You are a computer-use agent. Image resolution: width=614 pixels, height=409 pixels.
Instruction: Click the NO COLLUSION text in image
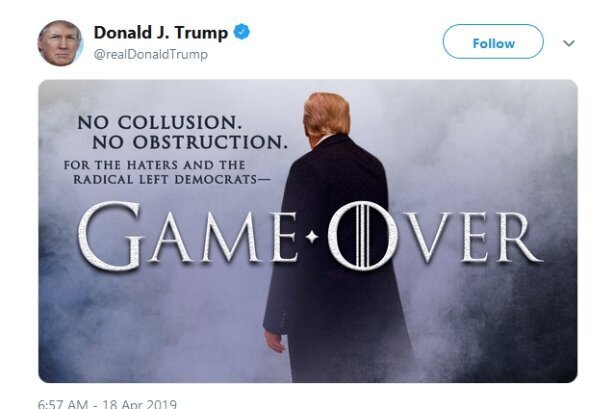[x=159, y=123]
